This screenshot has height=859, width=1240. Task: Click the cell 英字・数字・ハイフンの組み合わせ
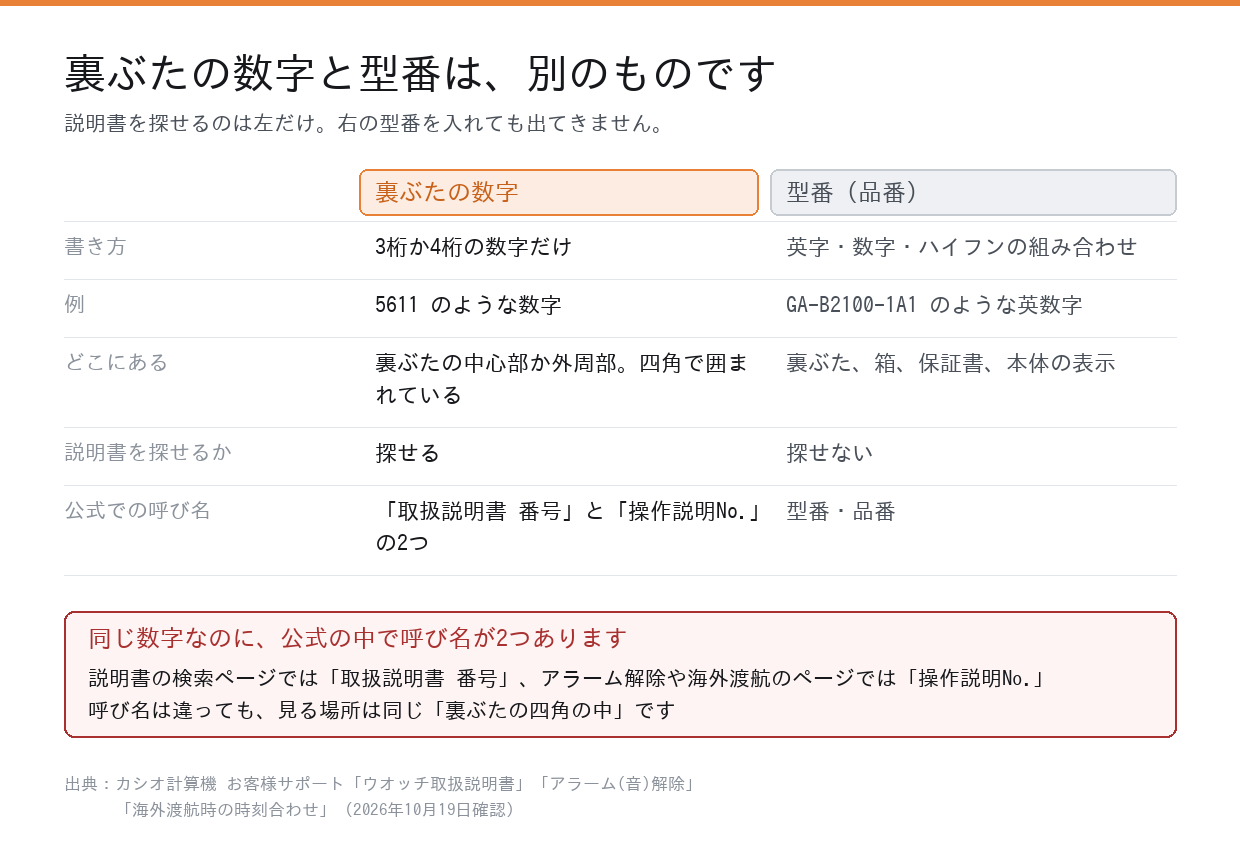(x=962, y=247)
